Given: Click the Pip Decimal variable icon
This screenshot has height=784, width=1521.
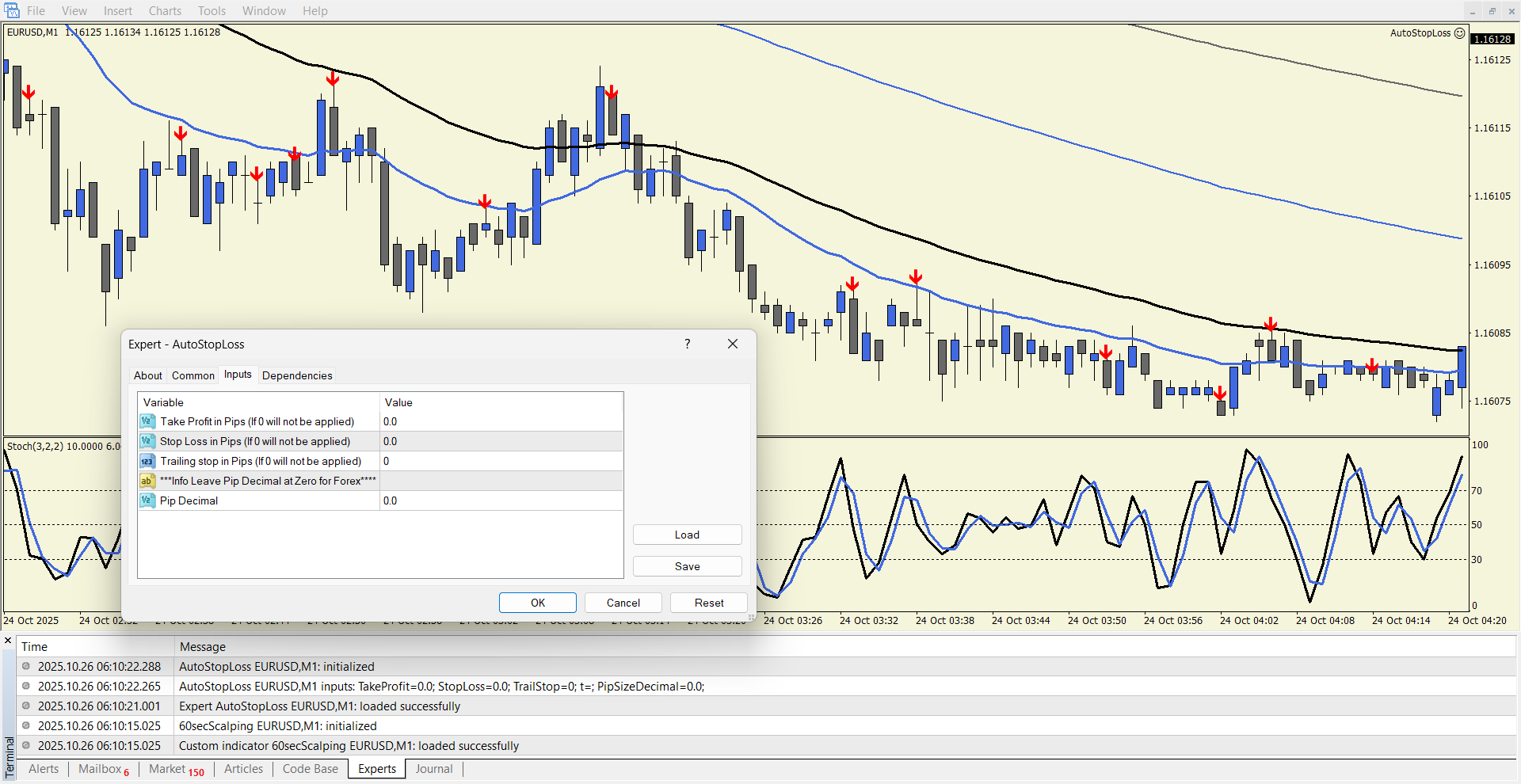Looking at the screenshot, I should point(147,500).
